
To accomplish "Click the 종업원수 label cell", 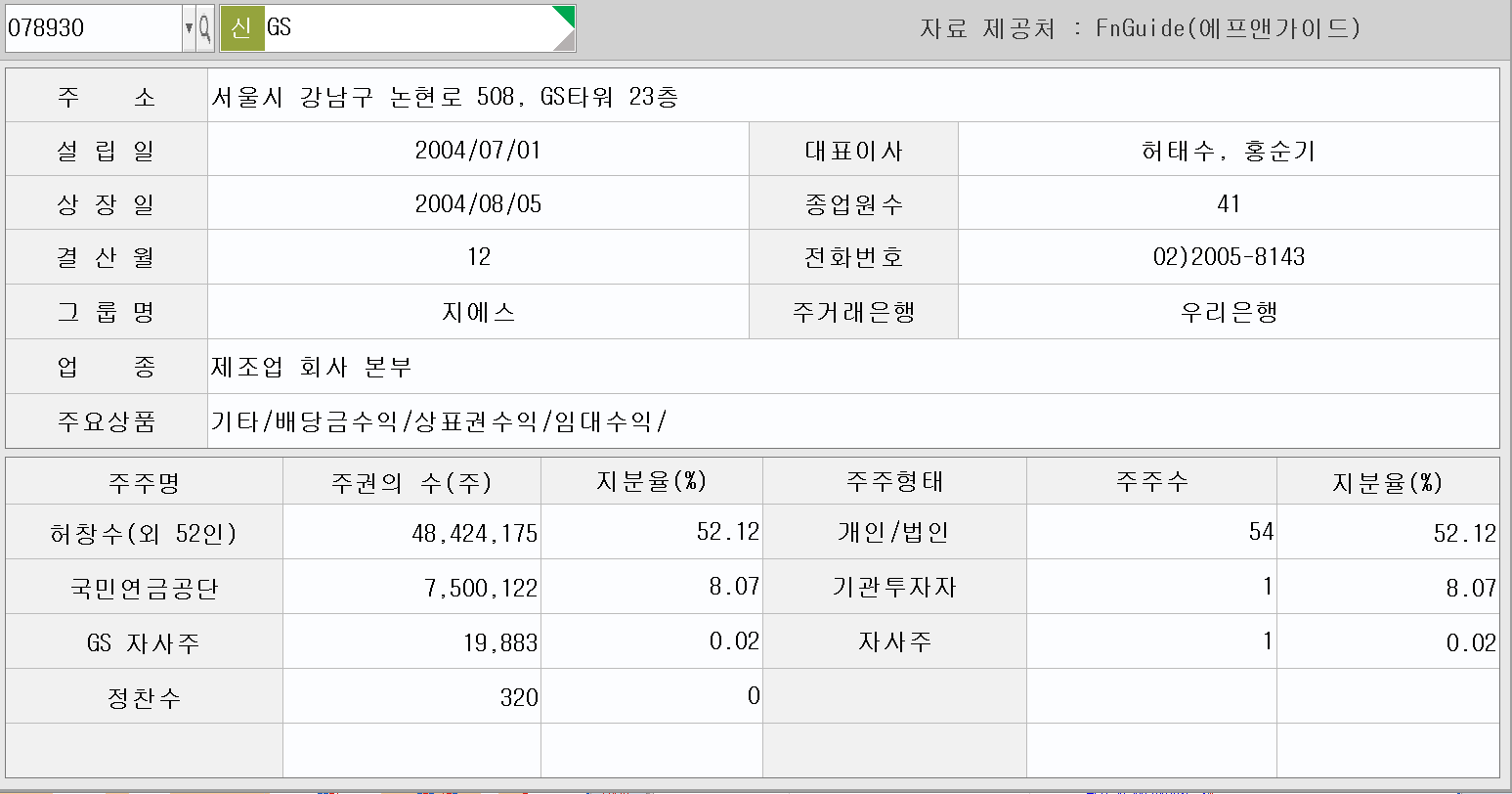I will coord(853,203).
